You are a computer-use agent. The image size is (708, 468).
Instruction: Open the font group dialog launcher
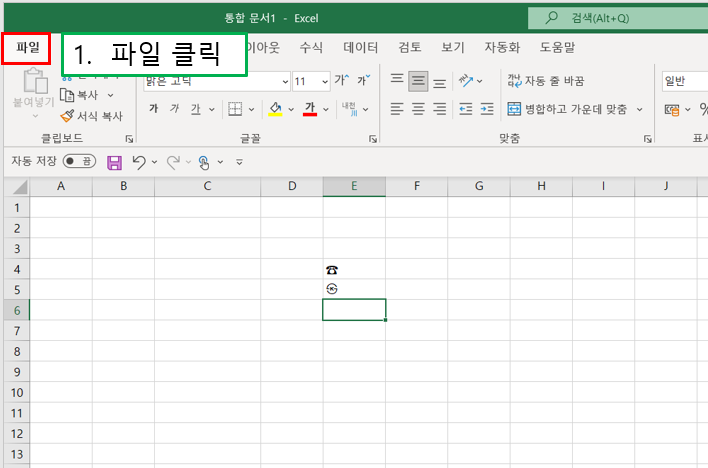(373, 139)
